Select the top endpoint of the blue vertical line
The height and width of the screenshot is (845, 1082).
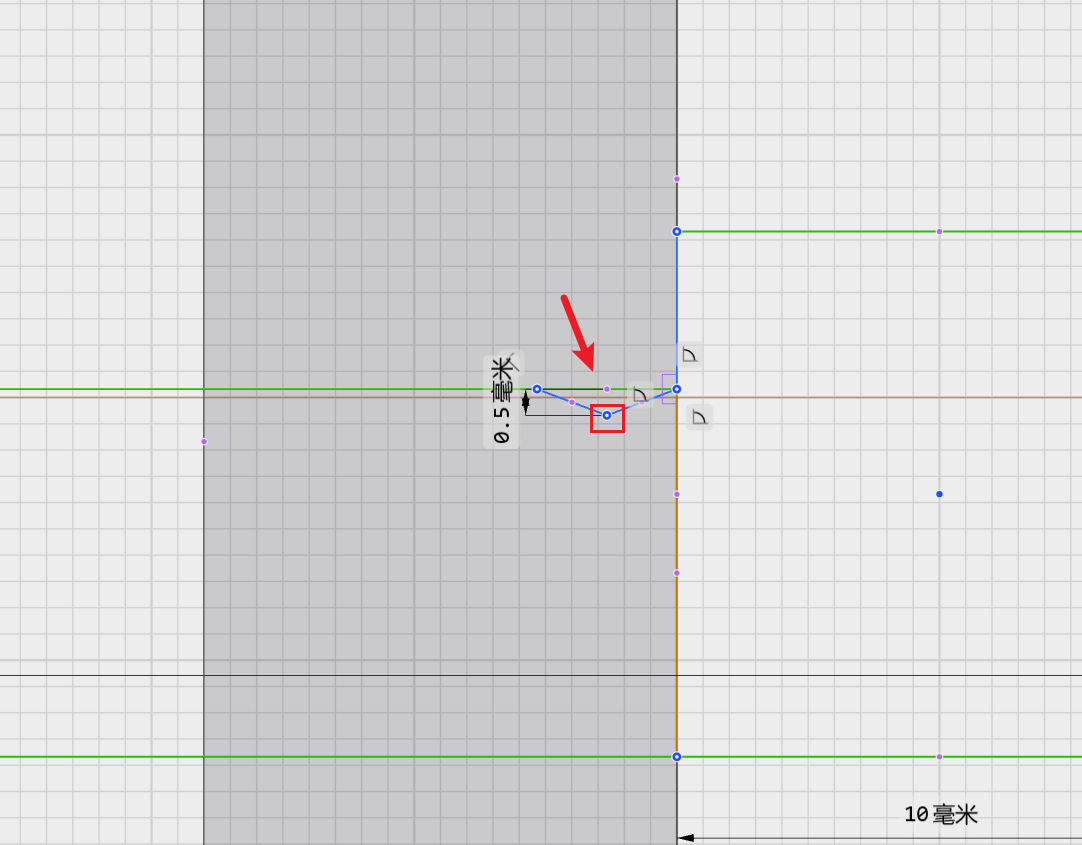(677, 232)
